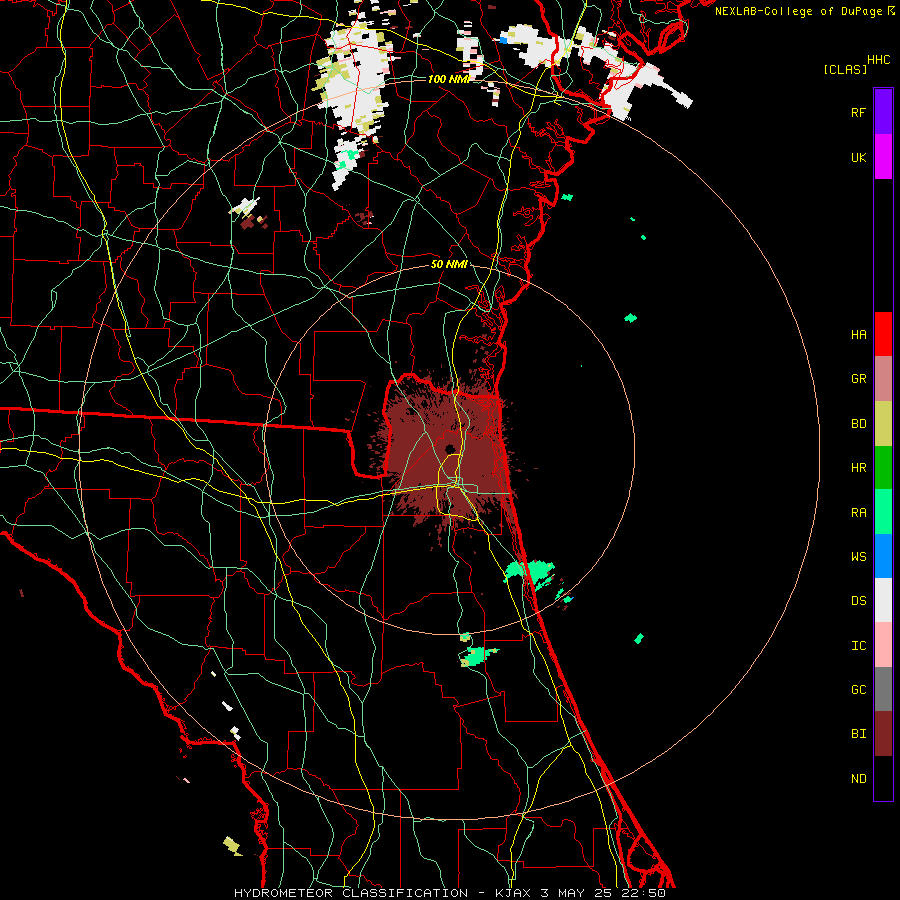Click the 100 NMI range ring label
This screenshot has height=900, width=900.
(448, 79)
